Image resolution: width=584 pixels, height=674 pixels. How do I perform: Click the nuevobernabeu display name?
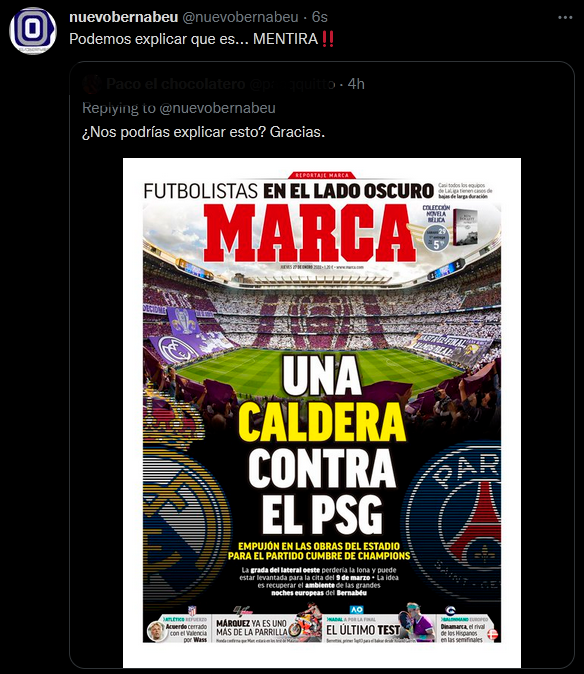coord(124,17)
